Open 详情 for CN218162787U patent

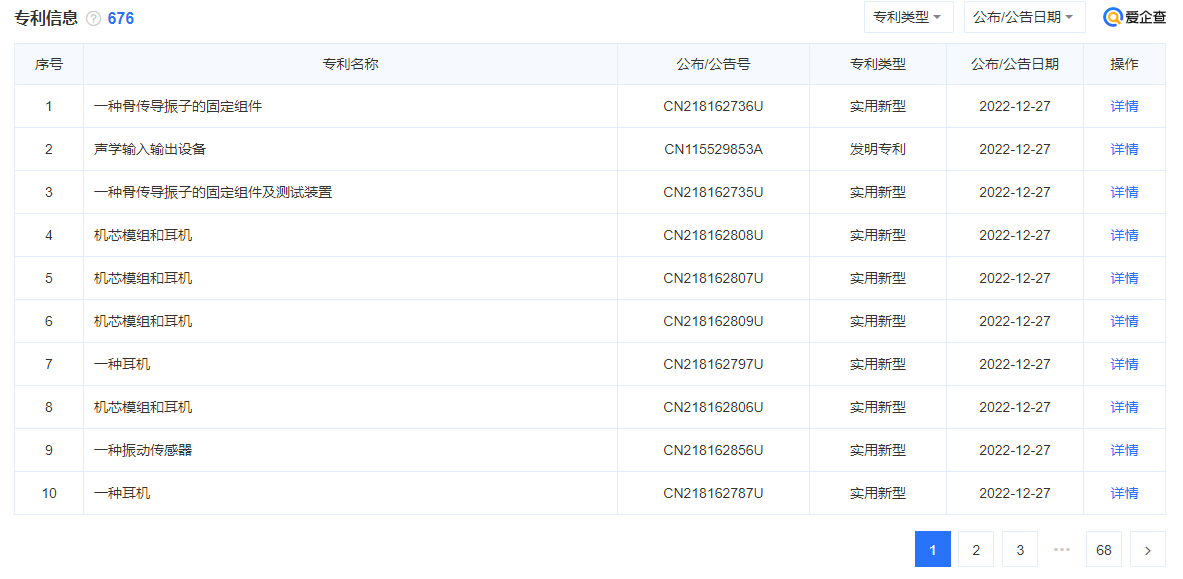click(1124, 494)
